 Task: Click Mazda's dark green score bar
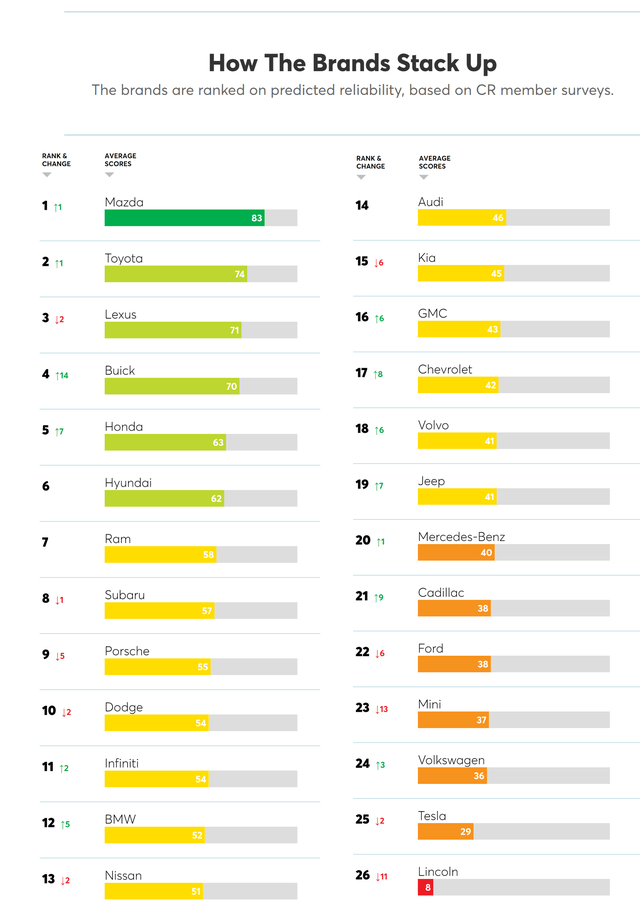[184, 218]
